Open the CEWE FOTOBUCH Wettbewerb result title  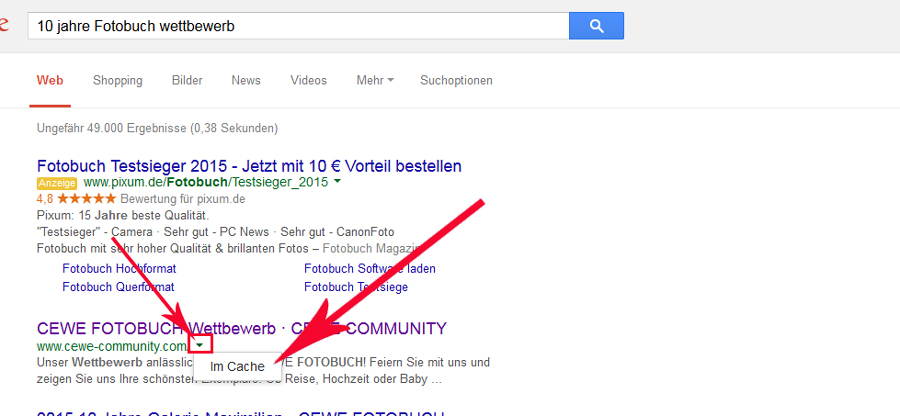click(242, 329)
